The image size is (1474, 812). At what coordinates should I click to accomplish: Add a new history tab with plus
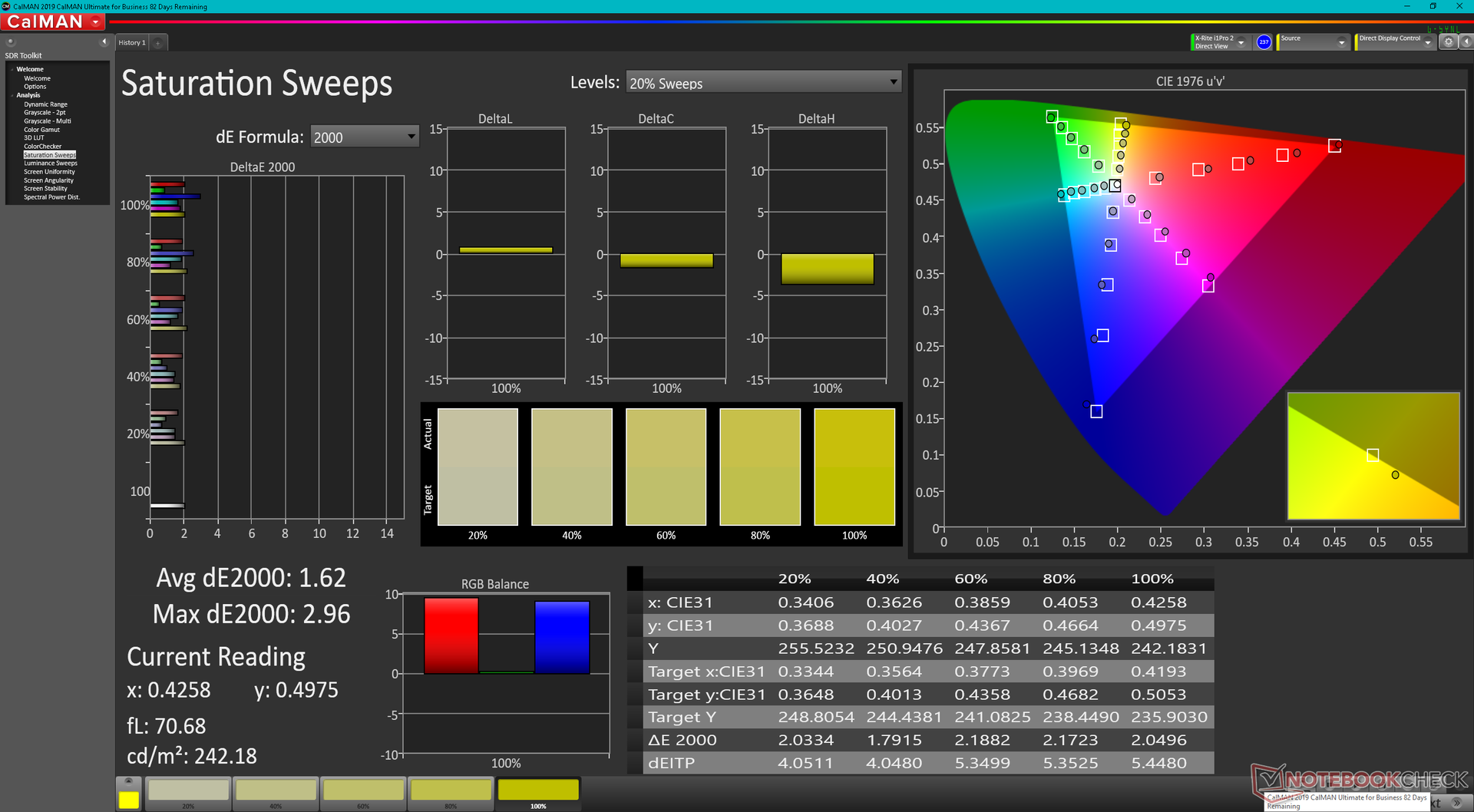pyautogui.click(x=158, y=43)
